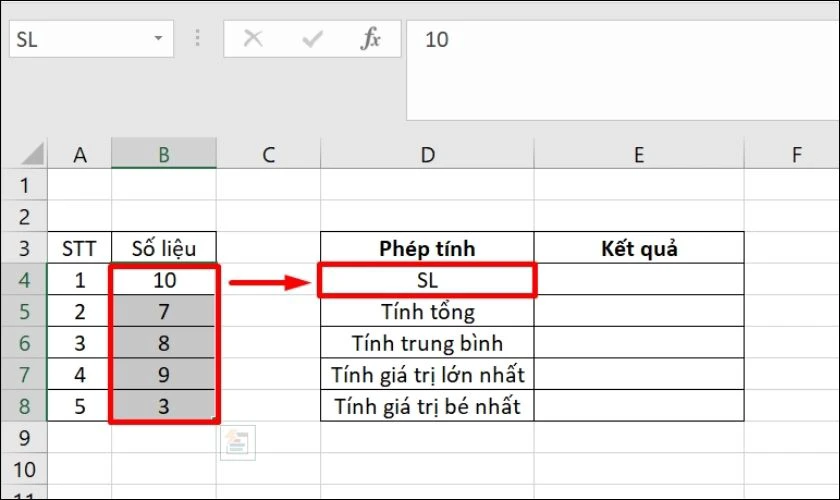Screen dimensions: 840x500
Task: Expand the Name Box dropdown arrow
Action: click(158, 39)
